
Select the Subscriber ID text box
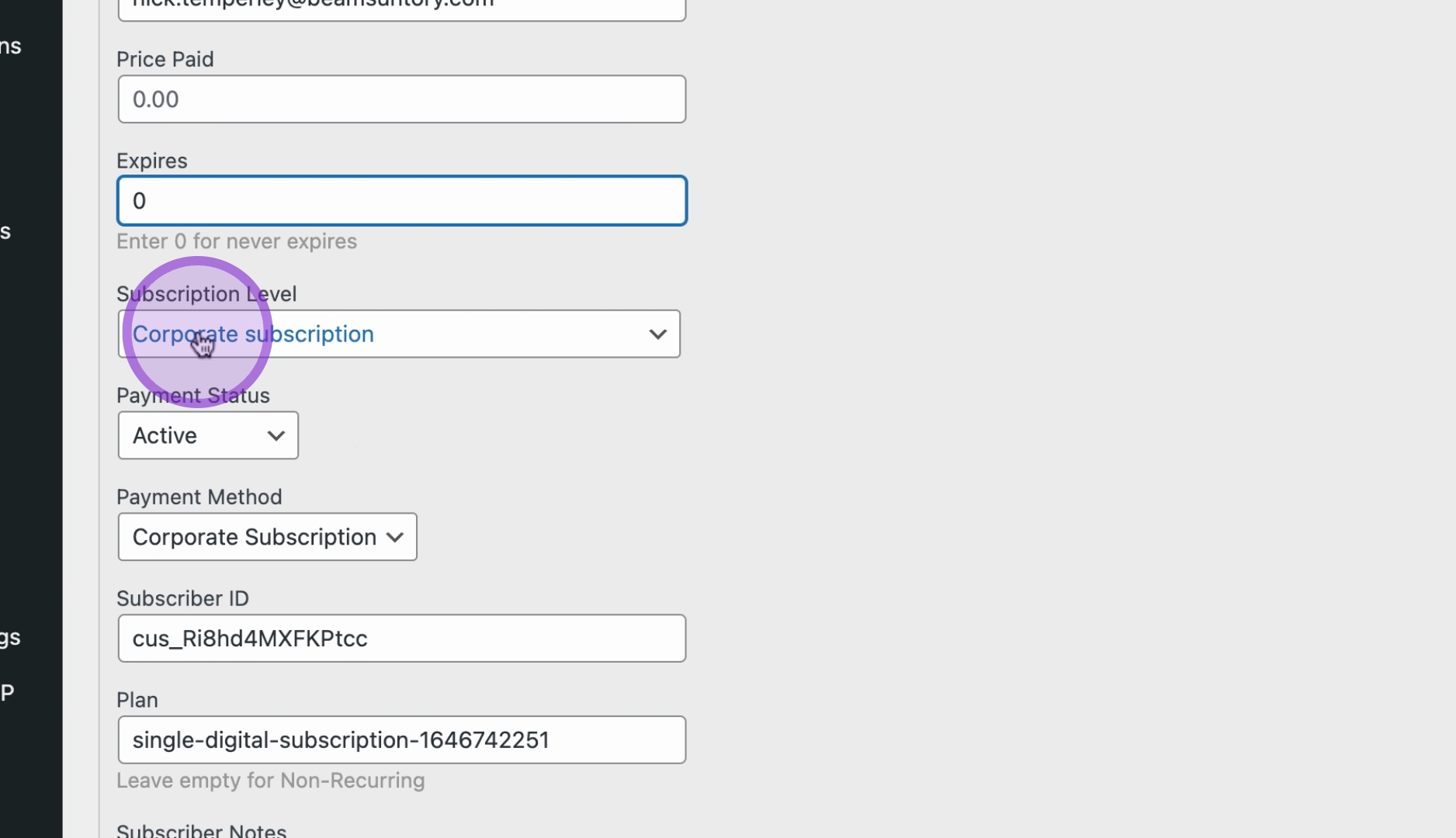[402, 639]
